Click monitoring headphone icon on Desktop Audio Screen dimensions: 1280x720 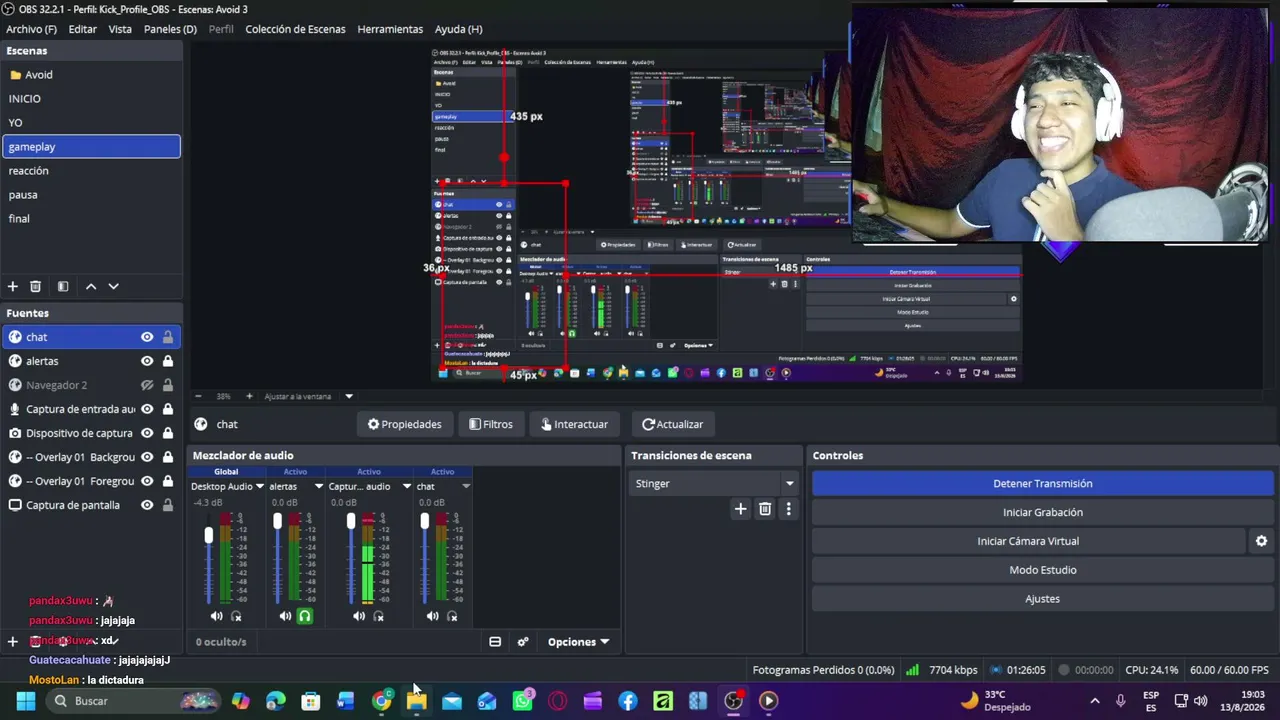tap(237, 616)
